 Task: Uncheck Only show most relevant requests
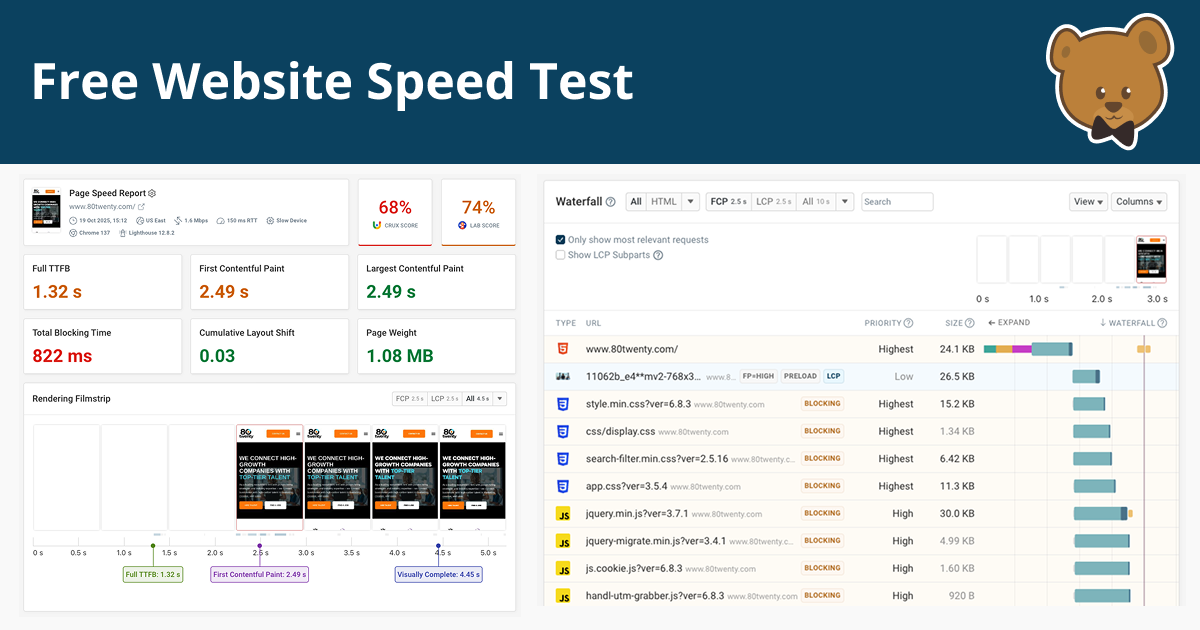(561, 240)
